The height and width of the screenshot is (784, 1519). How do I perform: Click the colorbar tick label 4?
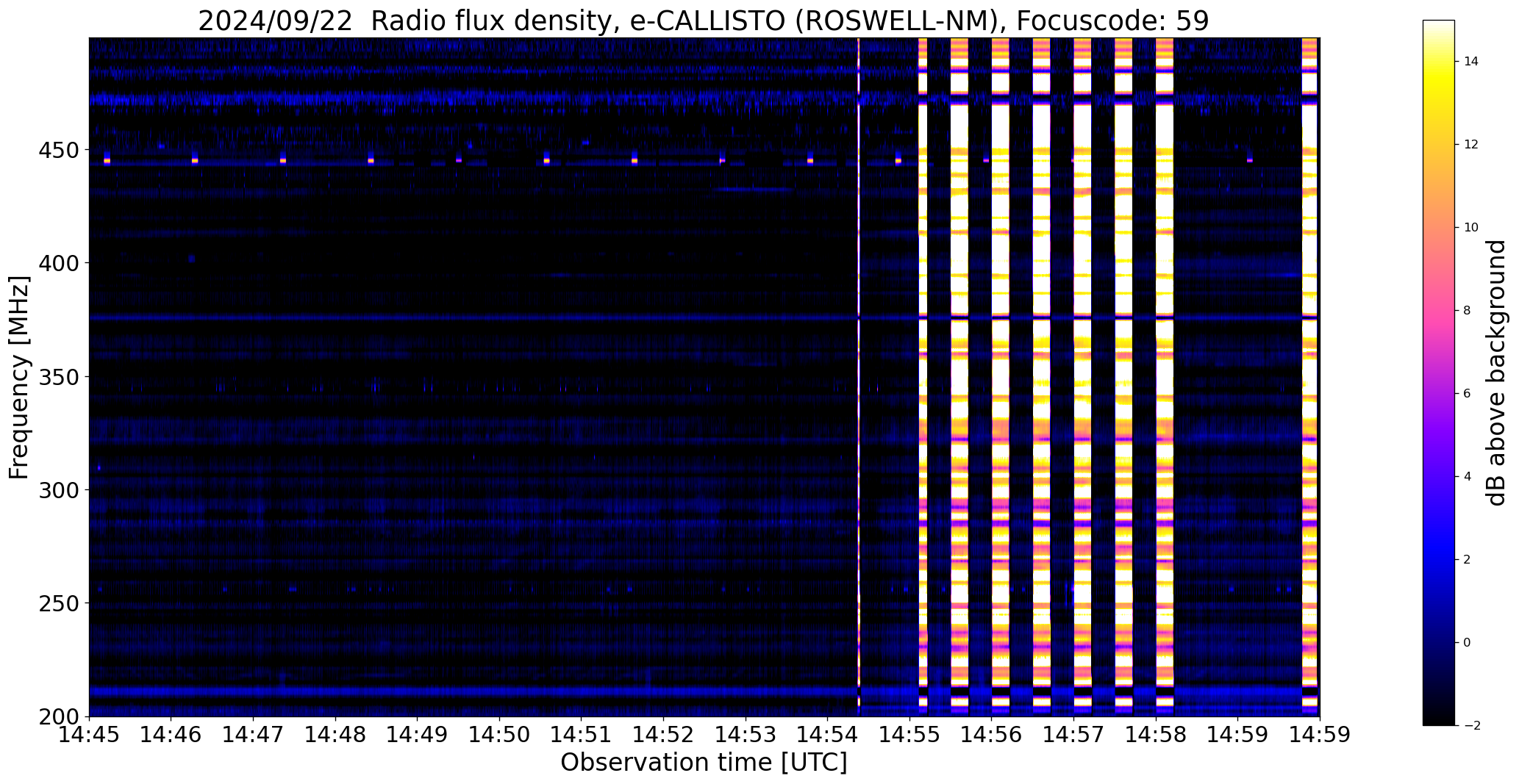pos(1468,477)
